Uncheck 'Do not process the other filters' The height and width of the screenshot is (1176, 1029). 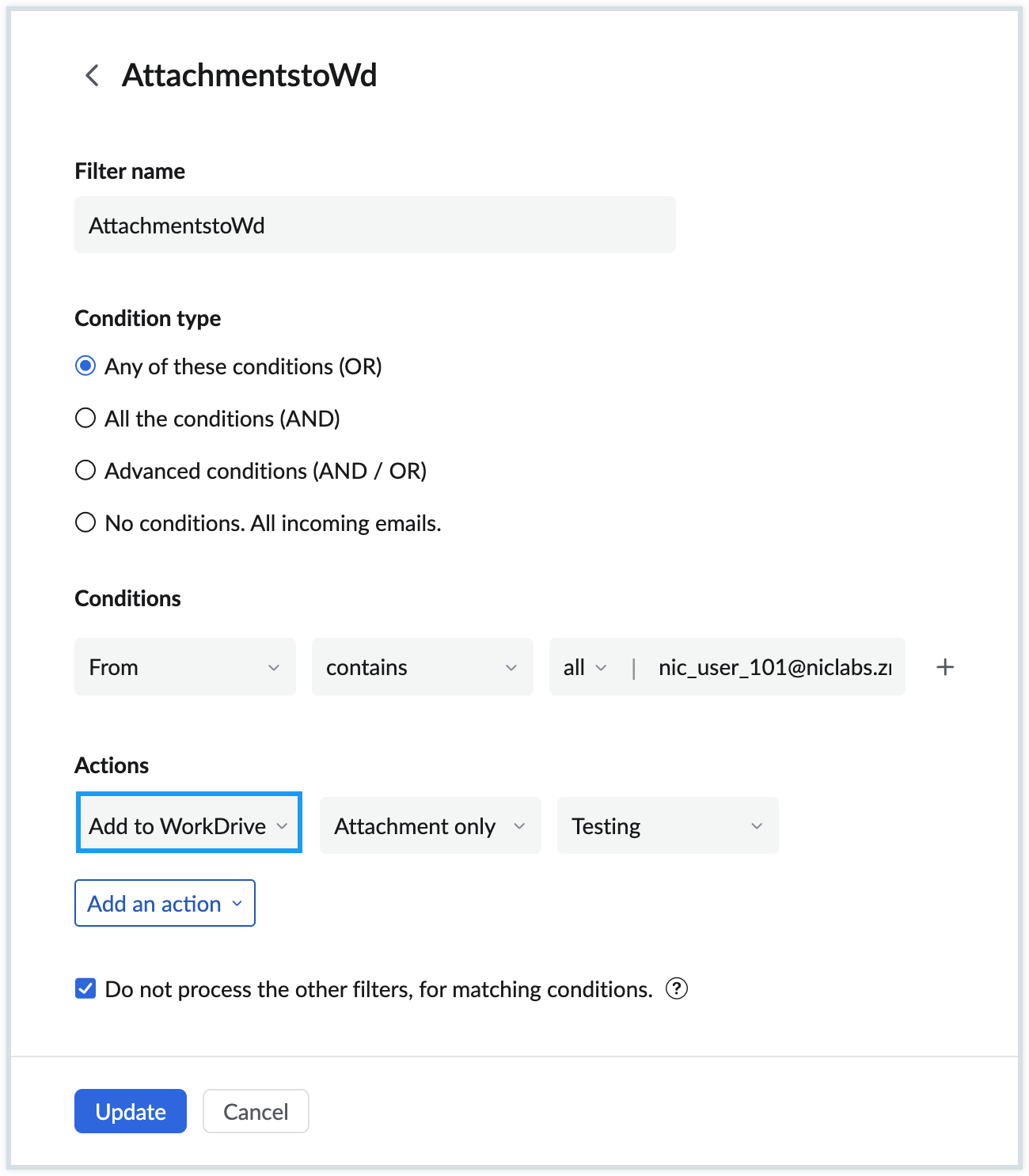click(x=85, y=987)
